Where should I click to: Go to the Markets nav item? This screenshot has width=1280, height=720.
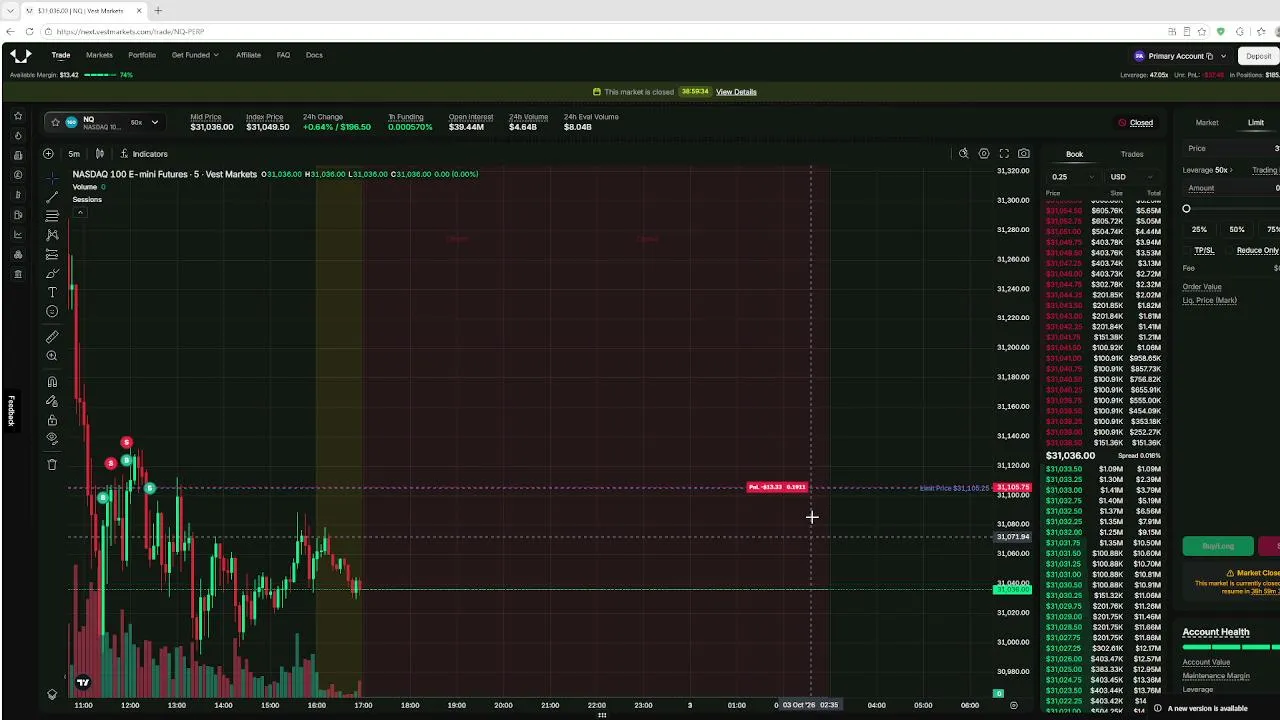tap(99, 55)
